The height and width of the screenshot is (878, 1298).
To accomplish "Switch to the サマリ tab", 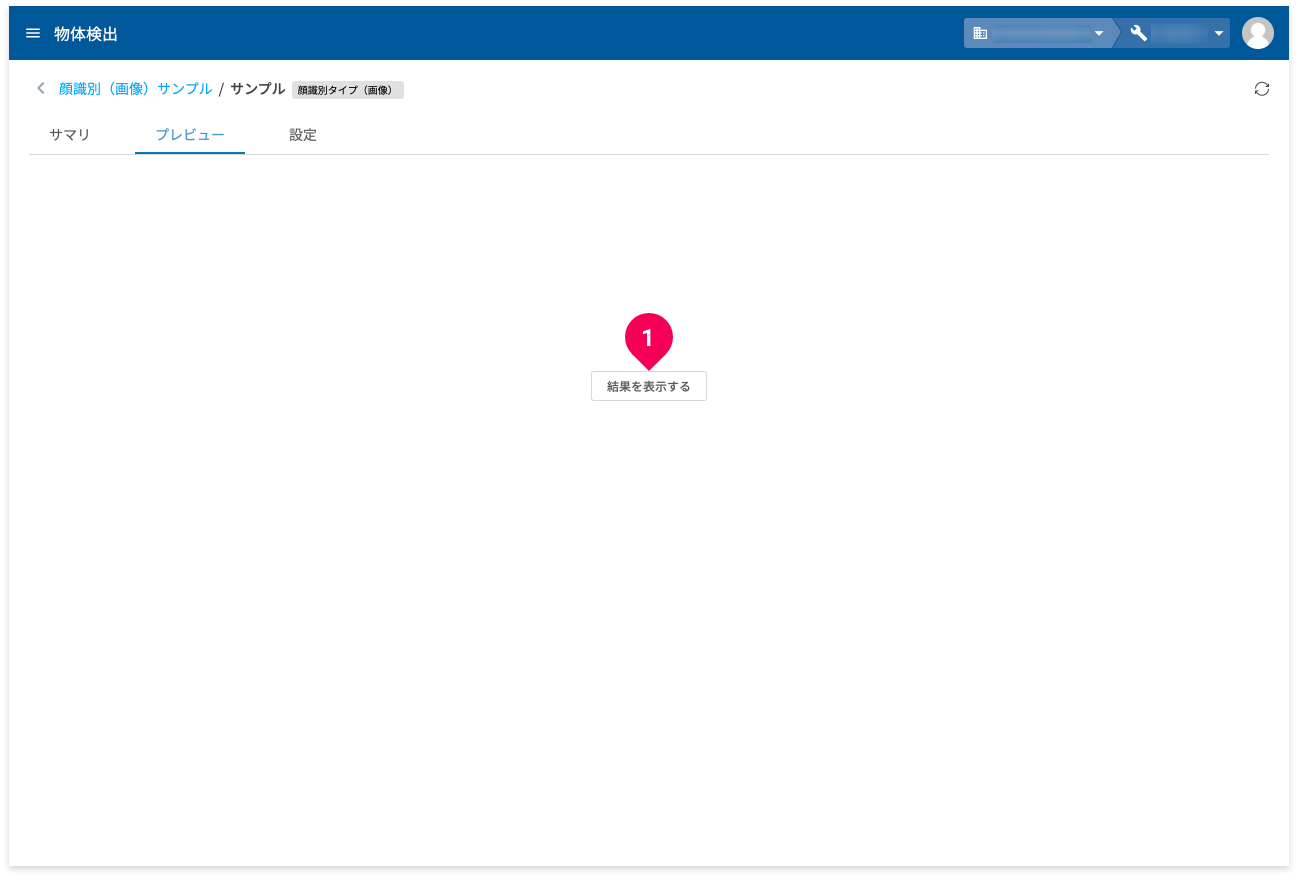I will tap(70, 134).
